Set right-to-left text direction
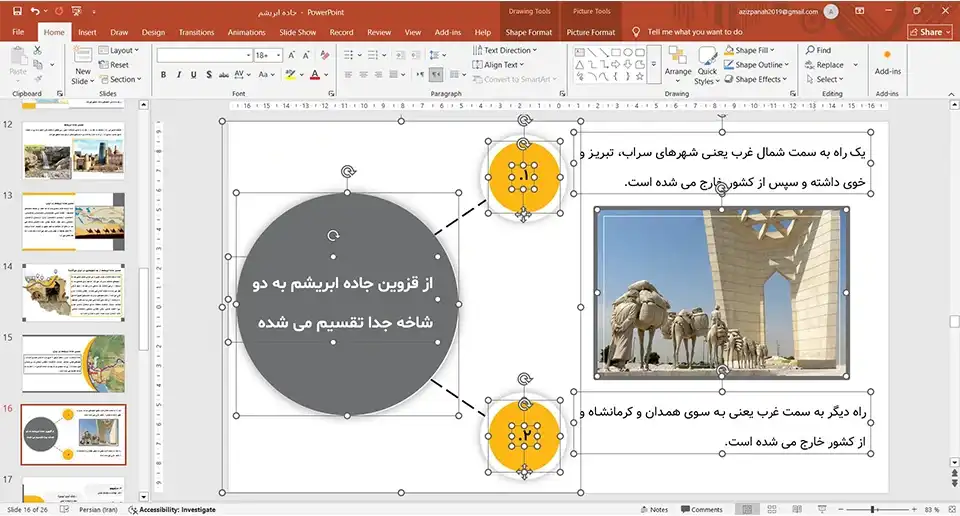Screen dimensions: 960x516 (x=436, y=75)
